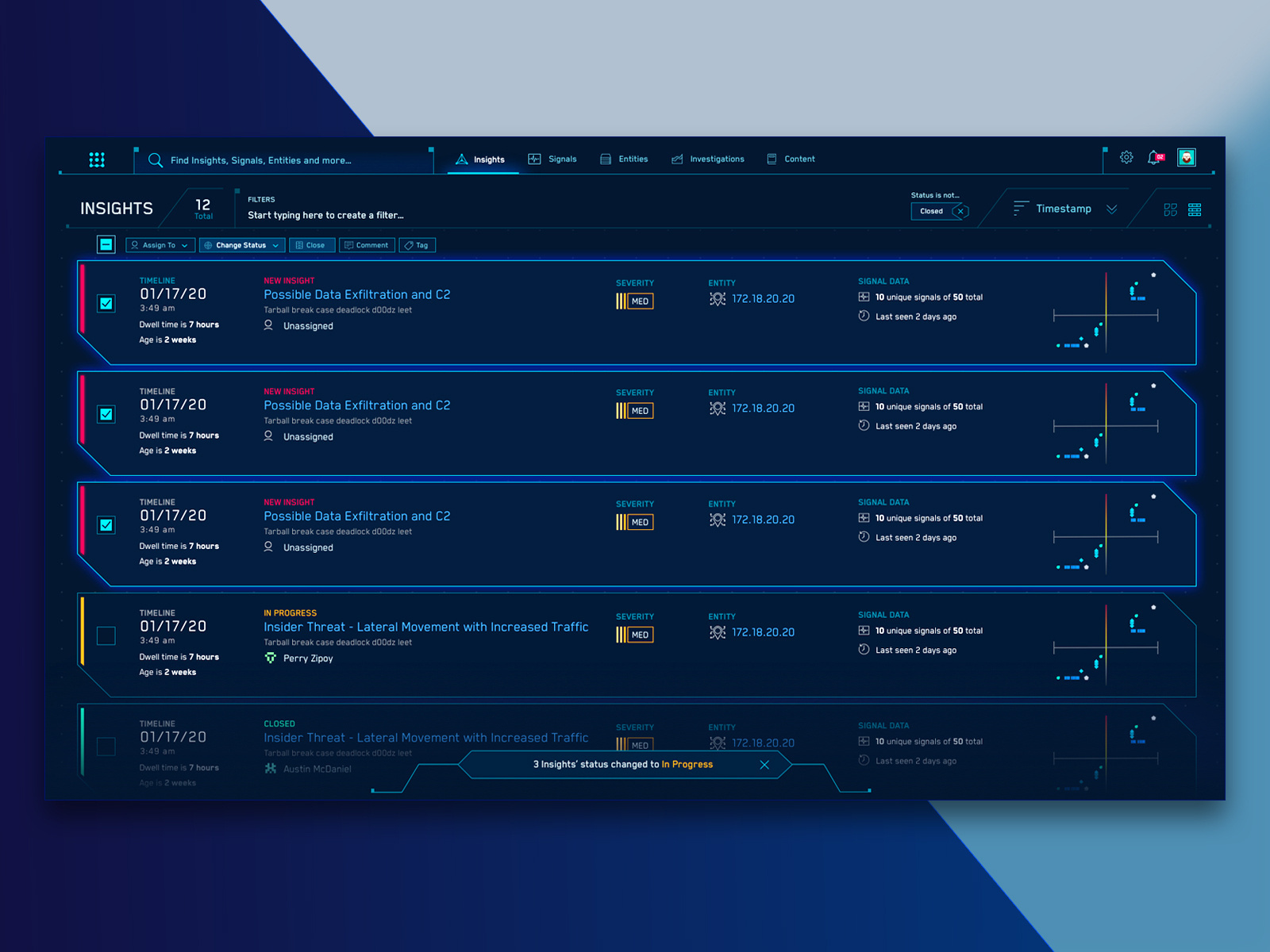
Task: Switch to grid view icon
Action: pyautogui.click(x=1172, y=209)
